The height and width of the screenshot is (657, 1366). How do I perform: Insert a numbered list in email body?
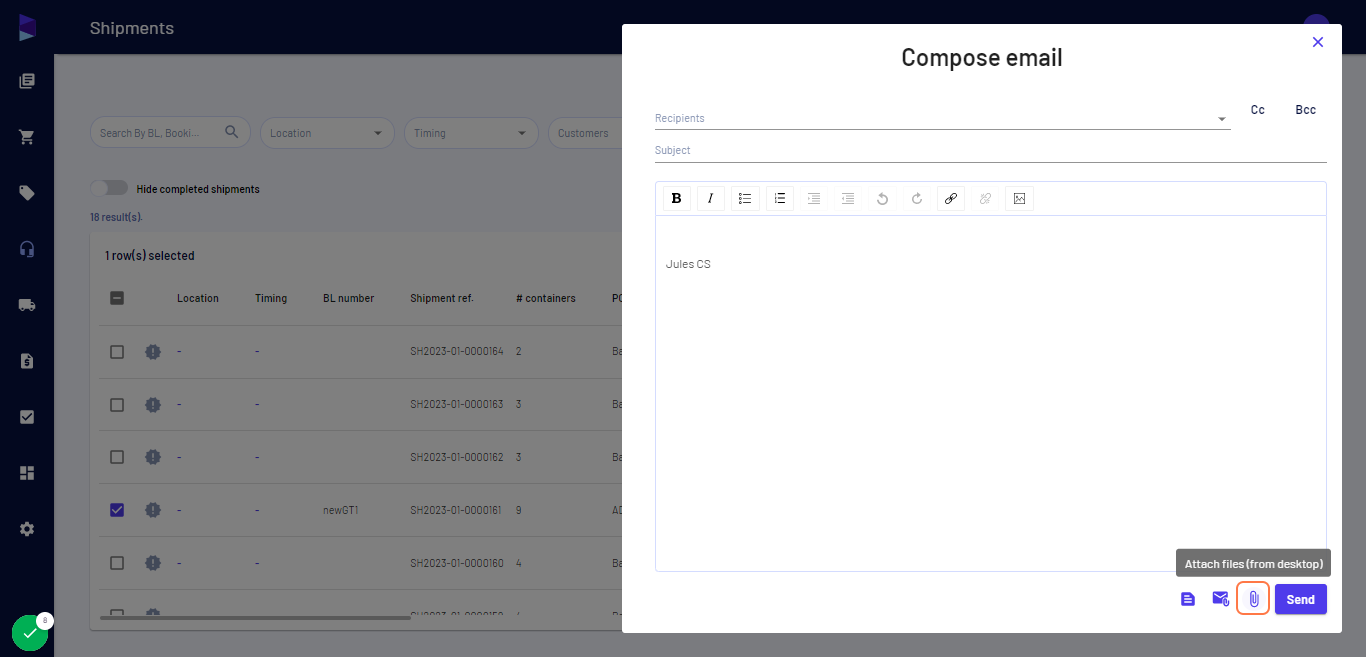(x=780, y=198)
